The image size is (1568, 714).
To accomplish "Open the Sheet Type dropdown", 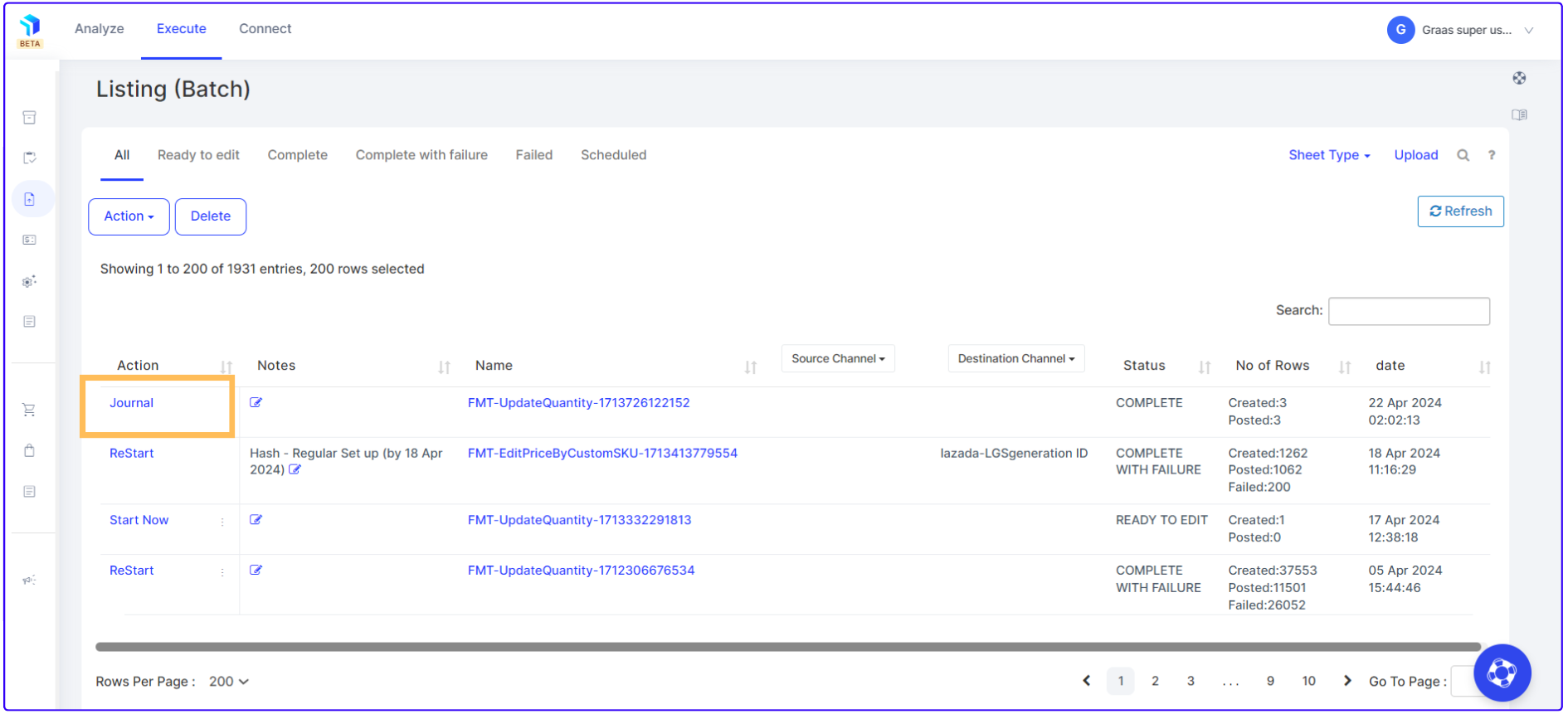I will coord(1329,155).
